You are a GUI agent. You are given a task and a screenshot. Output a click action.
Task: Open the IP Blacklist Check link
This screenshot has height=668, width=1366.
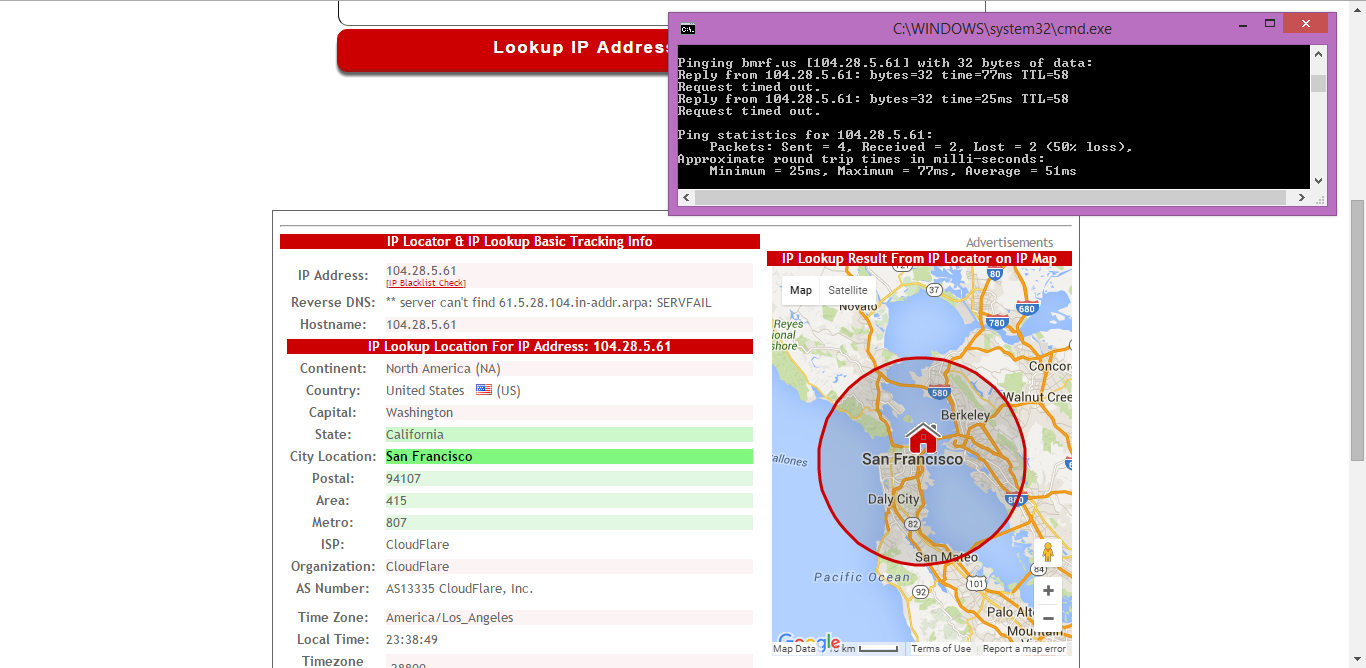coord(426,283)
